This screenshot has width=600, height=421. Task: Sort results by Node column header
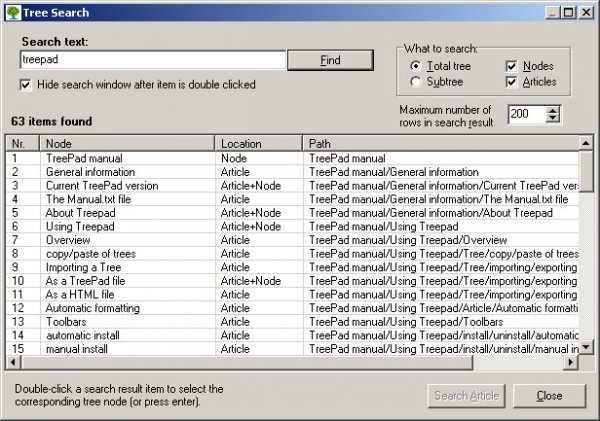click(128, 144)
